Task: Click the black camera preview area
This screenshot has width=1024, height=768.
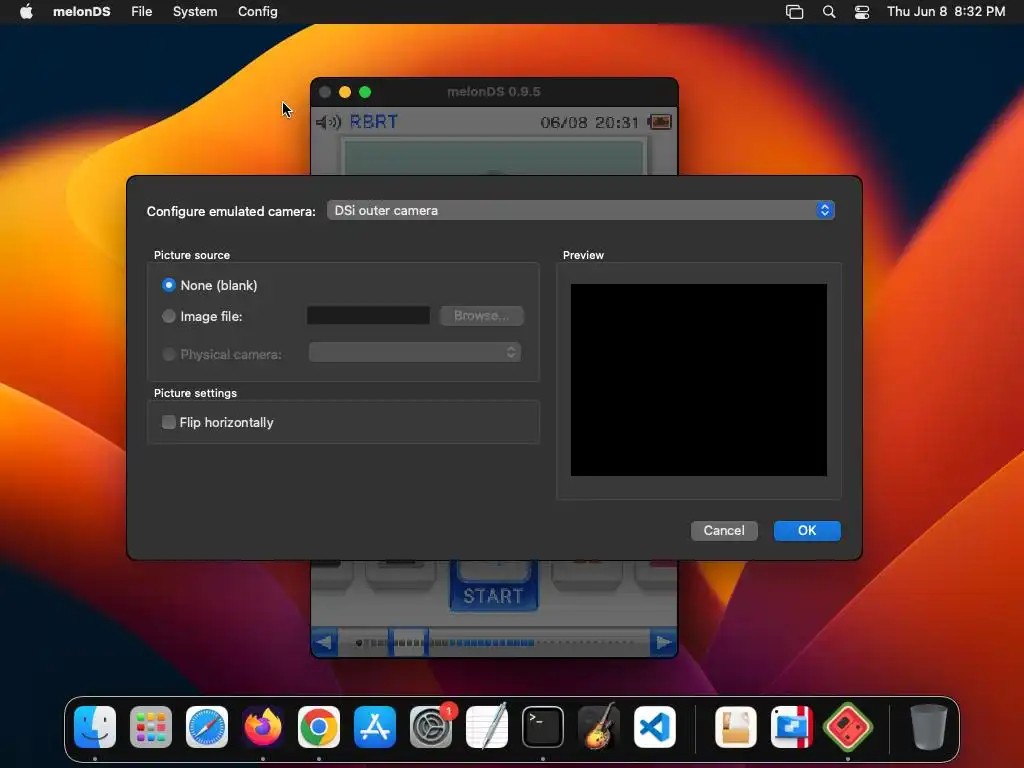Action: tap(699, 379)
